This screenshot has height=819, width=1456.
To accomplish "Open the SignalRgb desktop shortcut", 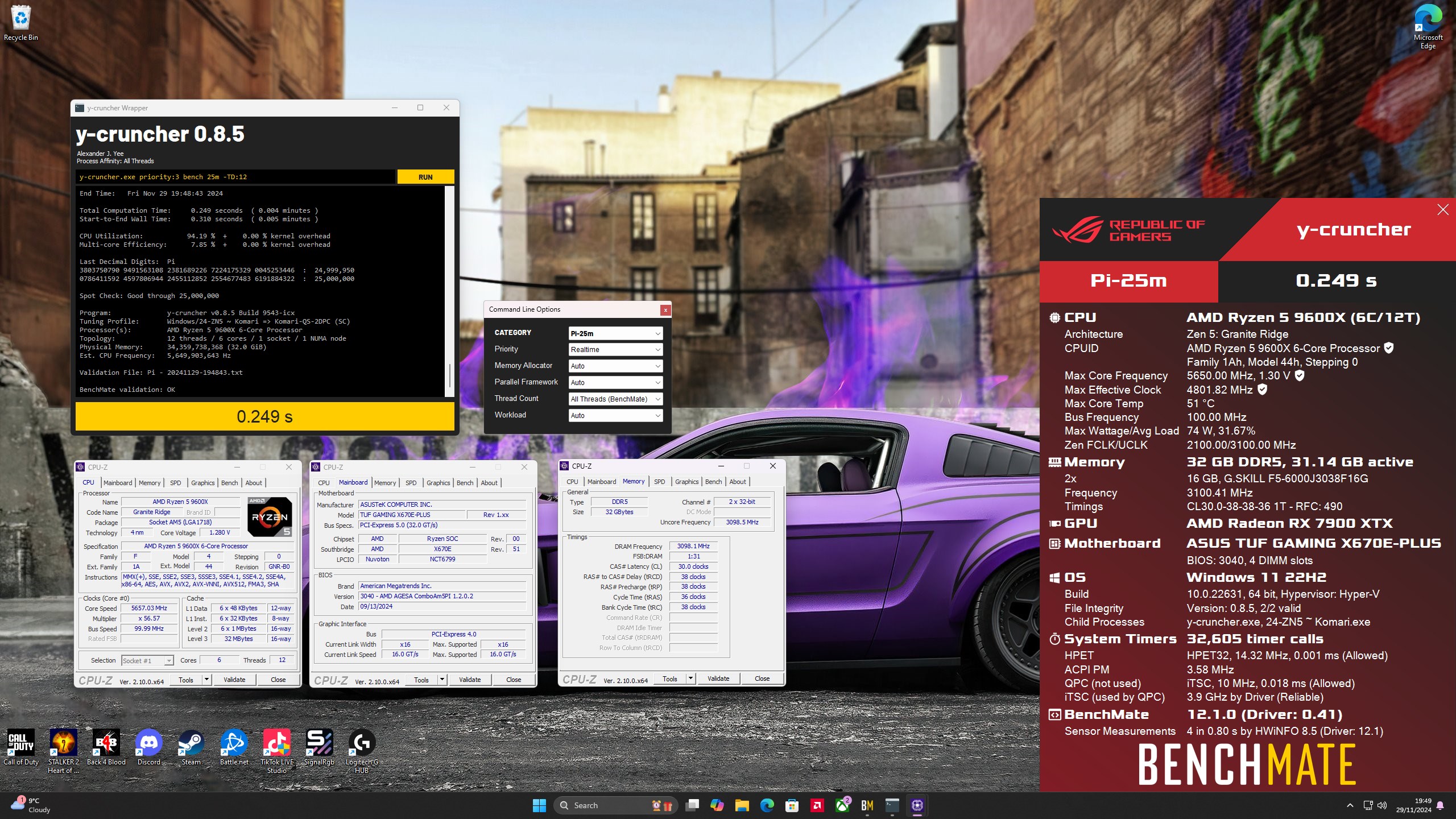I will coord(319,747).
